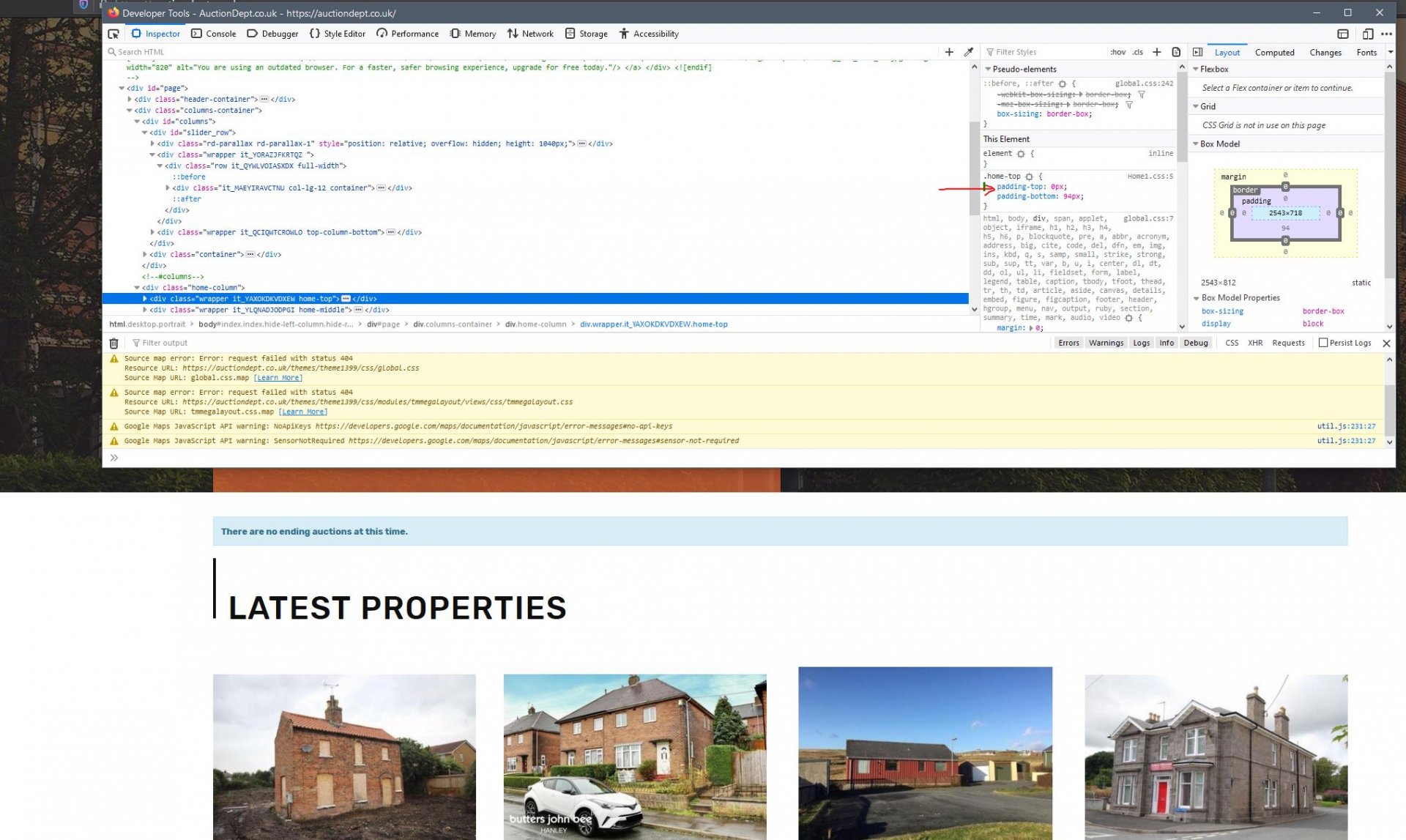Image resolution: width=1406 pixels, height=840 pixels.
Task: Add a new HTML node
Action: click(949, 52)
